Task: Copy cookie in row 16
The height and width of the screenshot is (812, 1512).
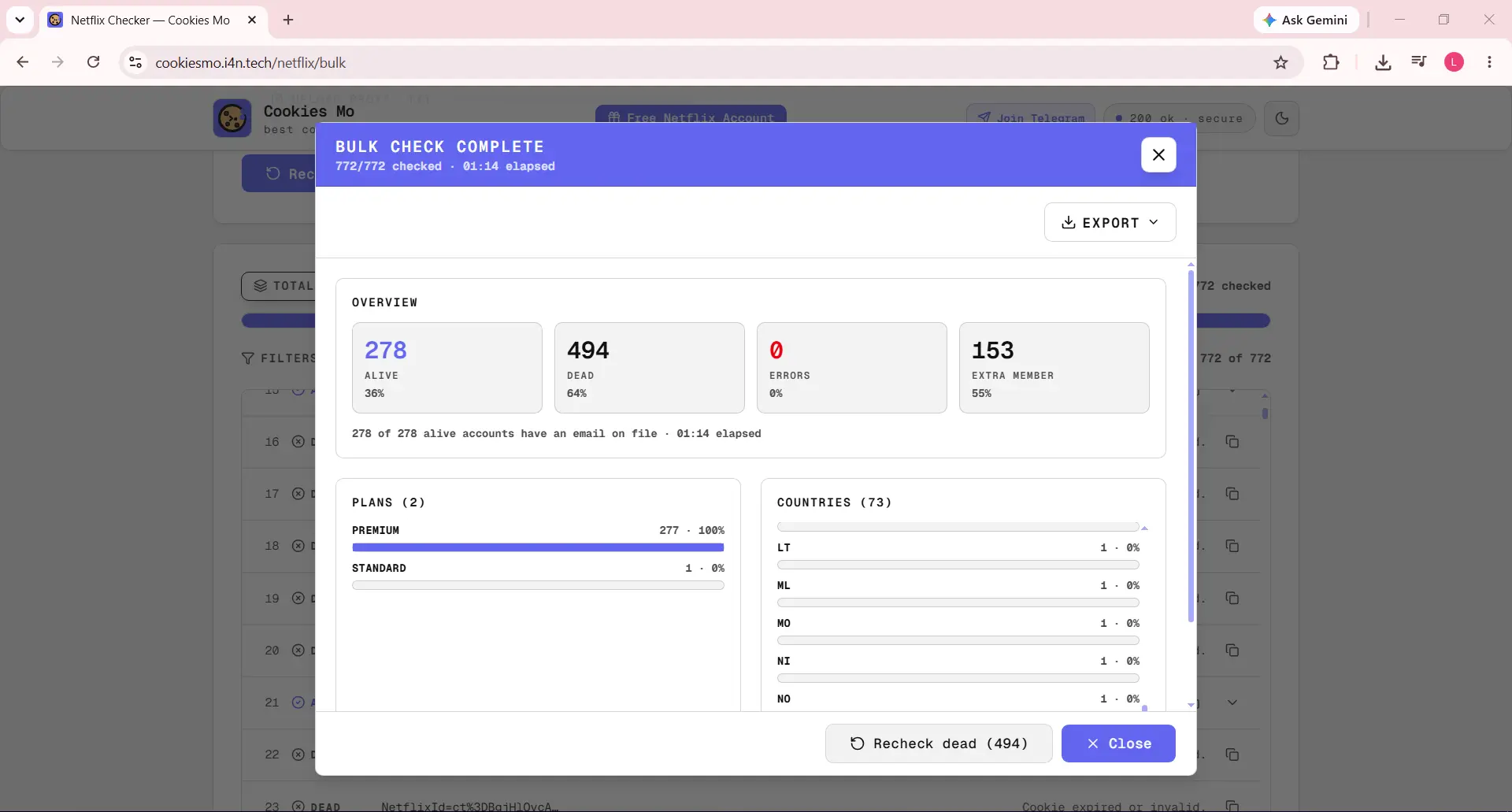Action: coord(1232,442)
